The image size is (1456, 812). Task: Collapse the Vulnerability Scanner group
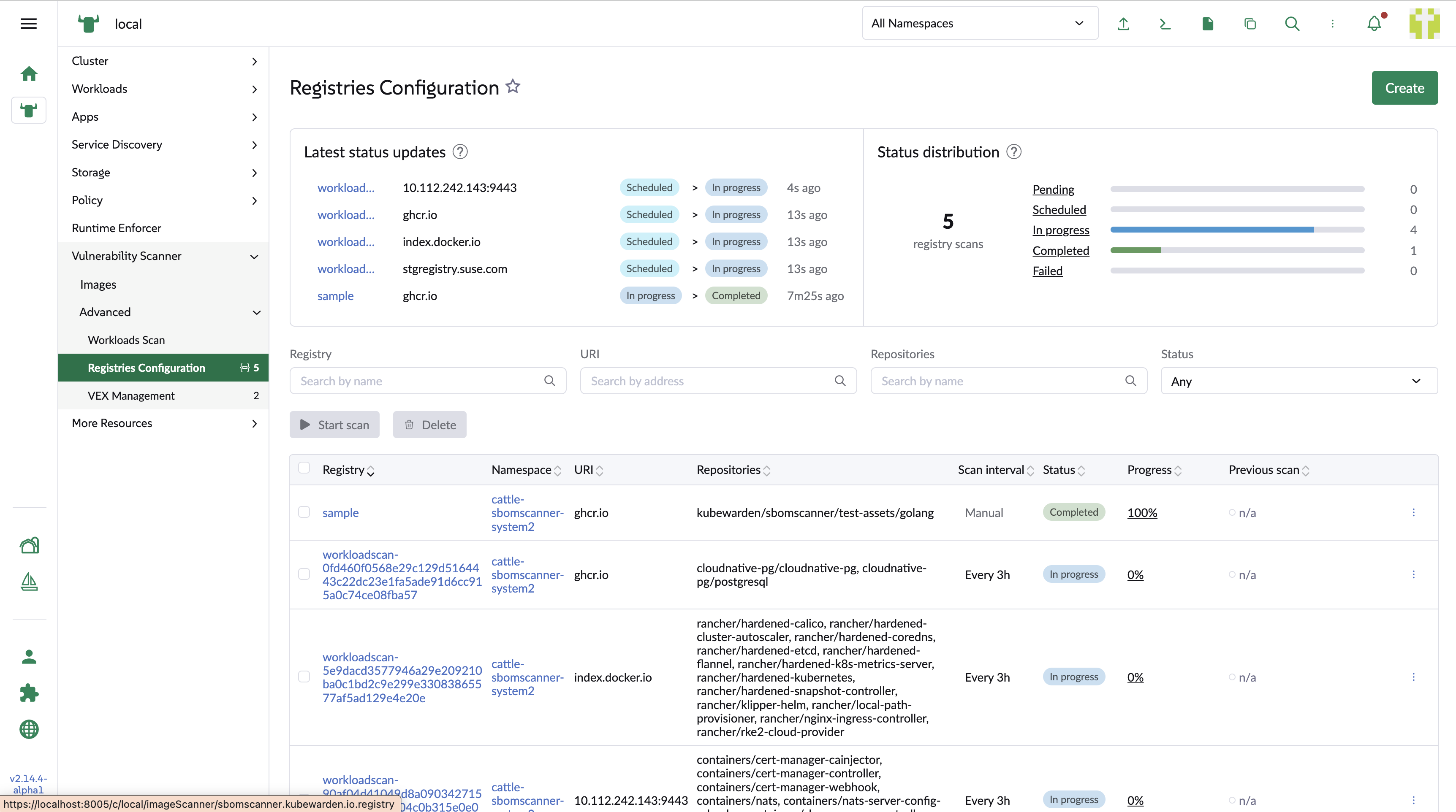[163, 256]
